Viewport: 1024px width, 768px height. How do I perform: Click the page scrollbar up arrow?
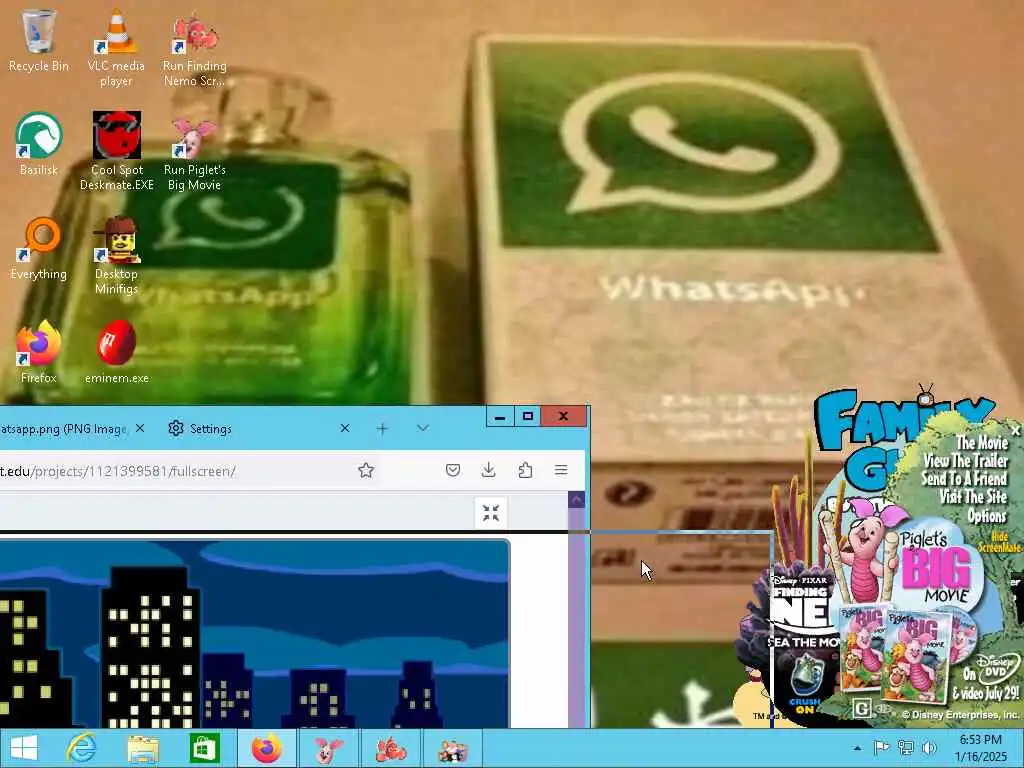click(576, 500)
